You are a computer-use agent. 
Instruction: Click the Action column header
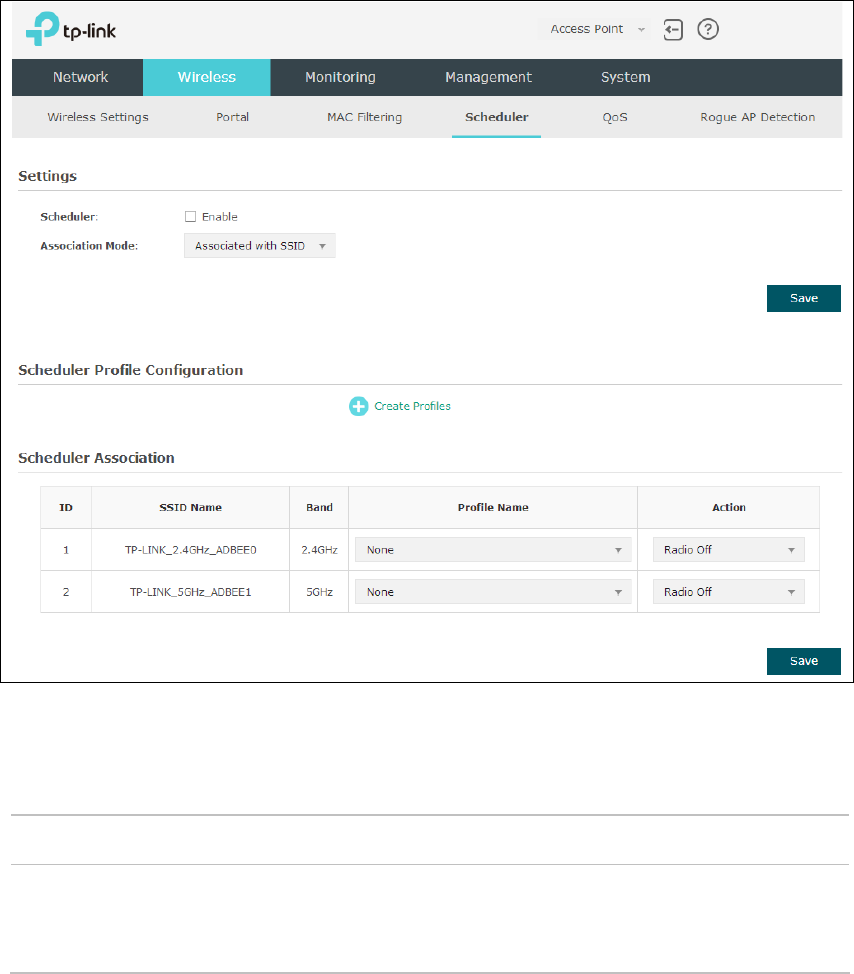pos(729,507)
